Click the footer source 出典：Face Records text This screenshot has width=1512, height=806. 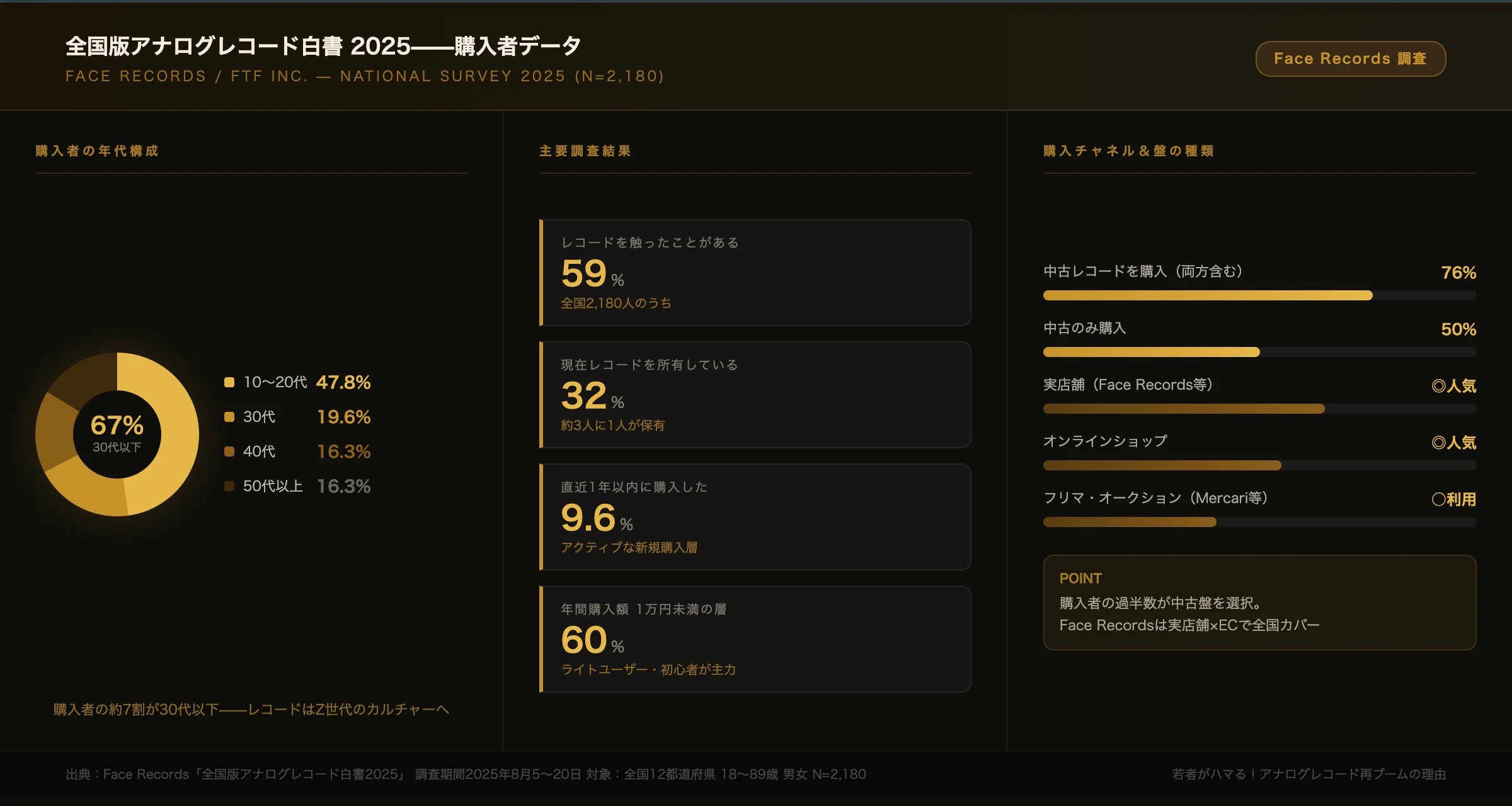(466, 775)
